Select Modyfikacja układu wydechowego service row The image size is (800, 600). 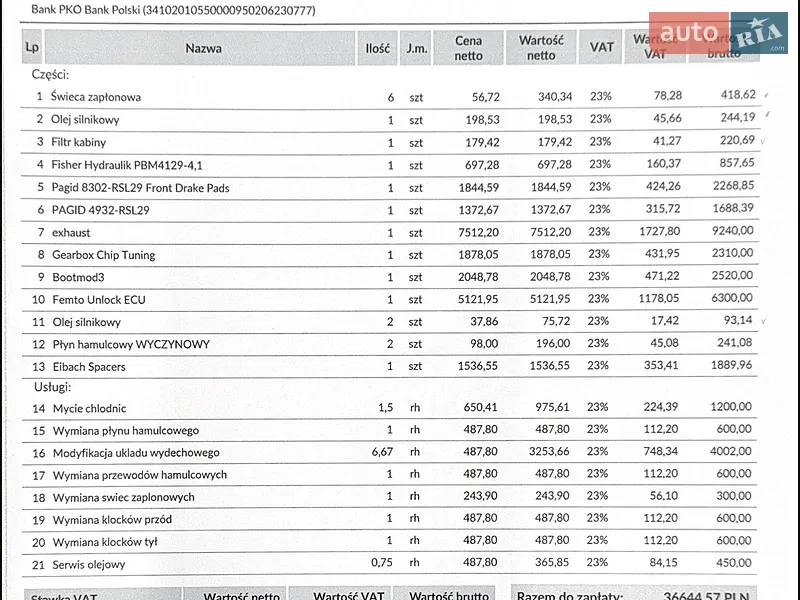click(390, 452)
